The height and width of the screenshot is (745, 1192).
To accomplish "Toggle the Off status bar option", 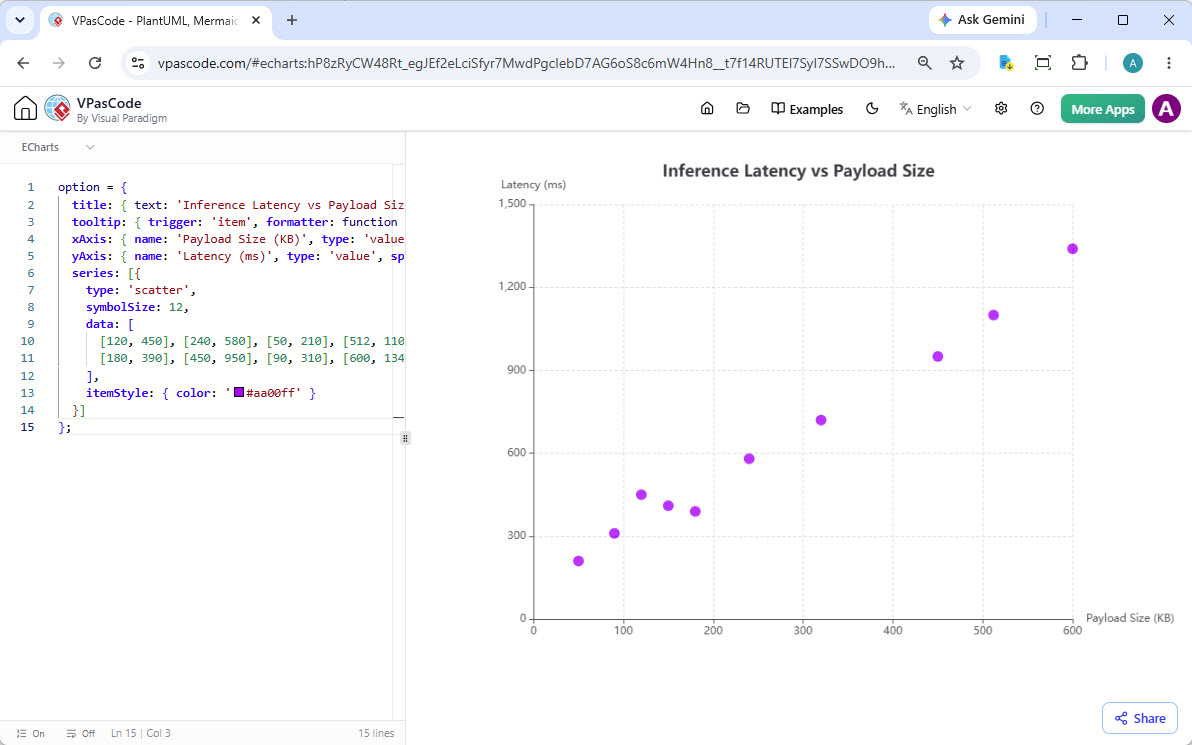I will (81, 734).
